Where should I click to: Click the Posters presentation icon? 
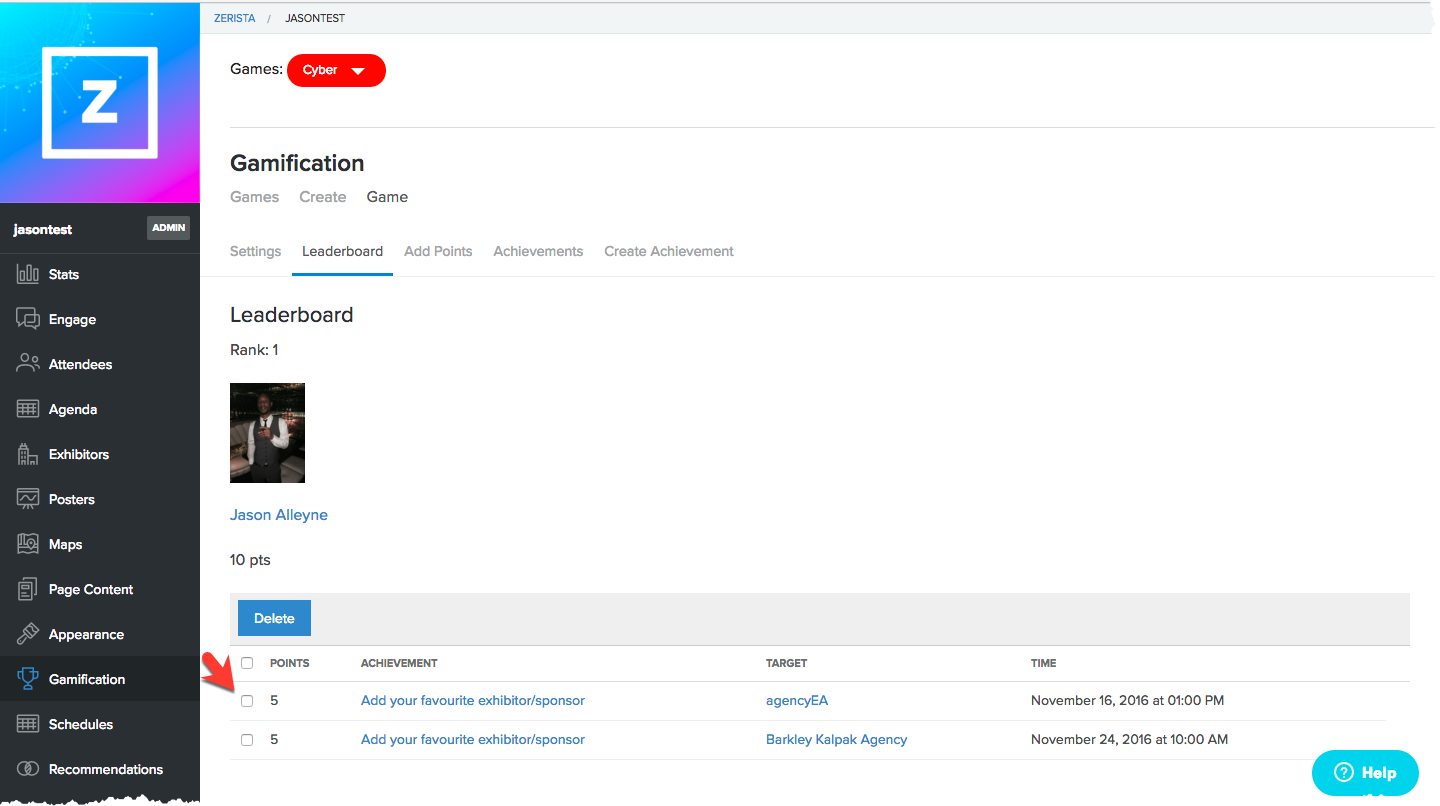tap(28, 499)
